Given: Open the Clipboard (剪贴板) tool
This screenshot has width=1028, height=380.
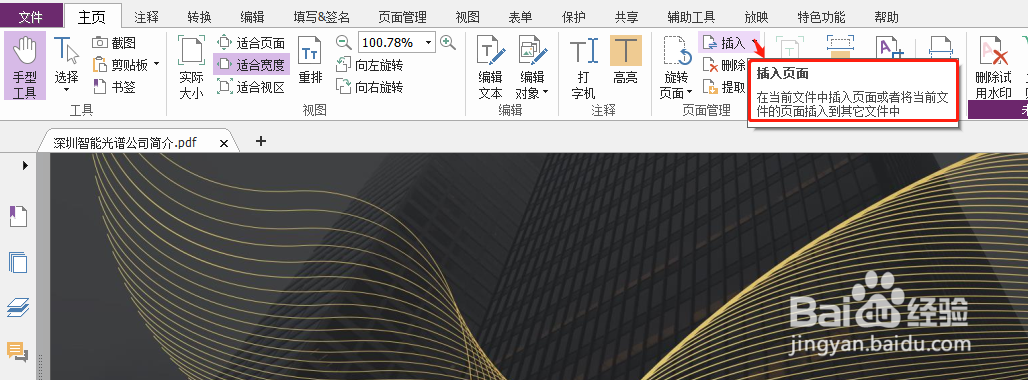Looking at the screenshot, I should [121, 64].
